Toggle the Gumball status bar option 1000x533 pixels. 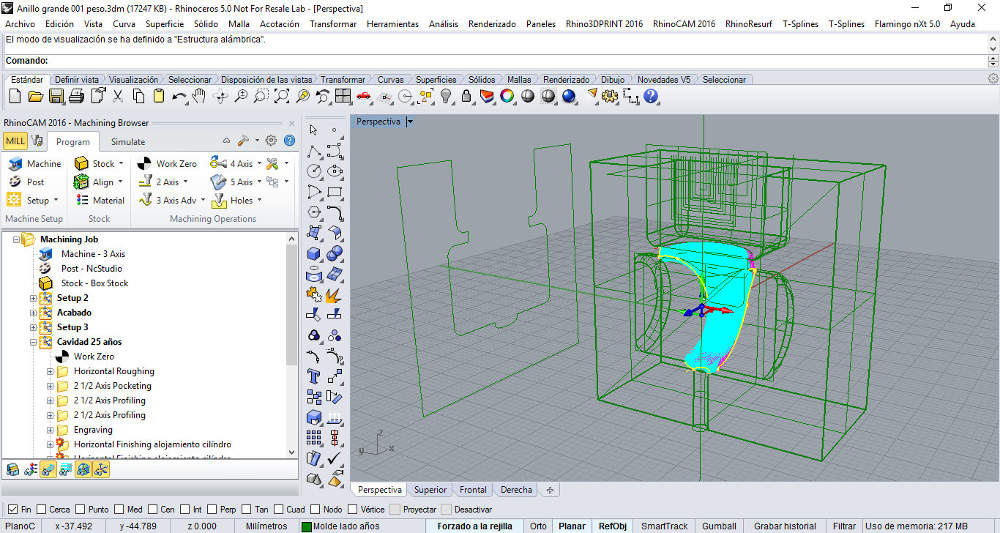click(x=719, y=526)
